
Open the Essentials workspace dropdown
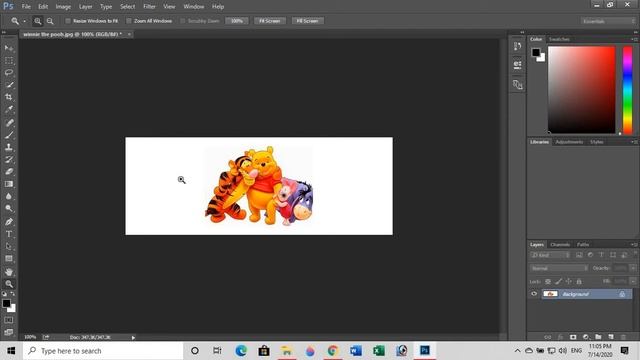tap(608, 21)
